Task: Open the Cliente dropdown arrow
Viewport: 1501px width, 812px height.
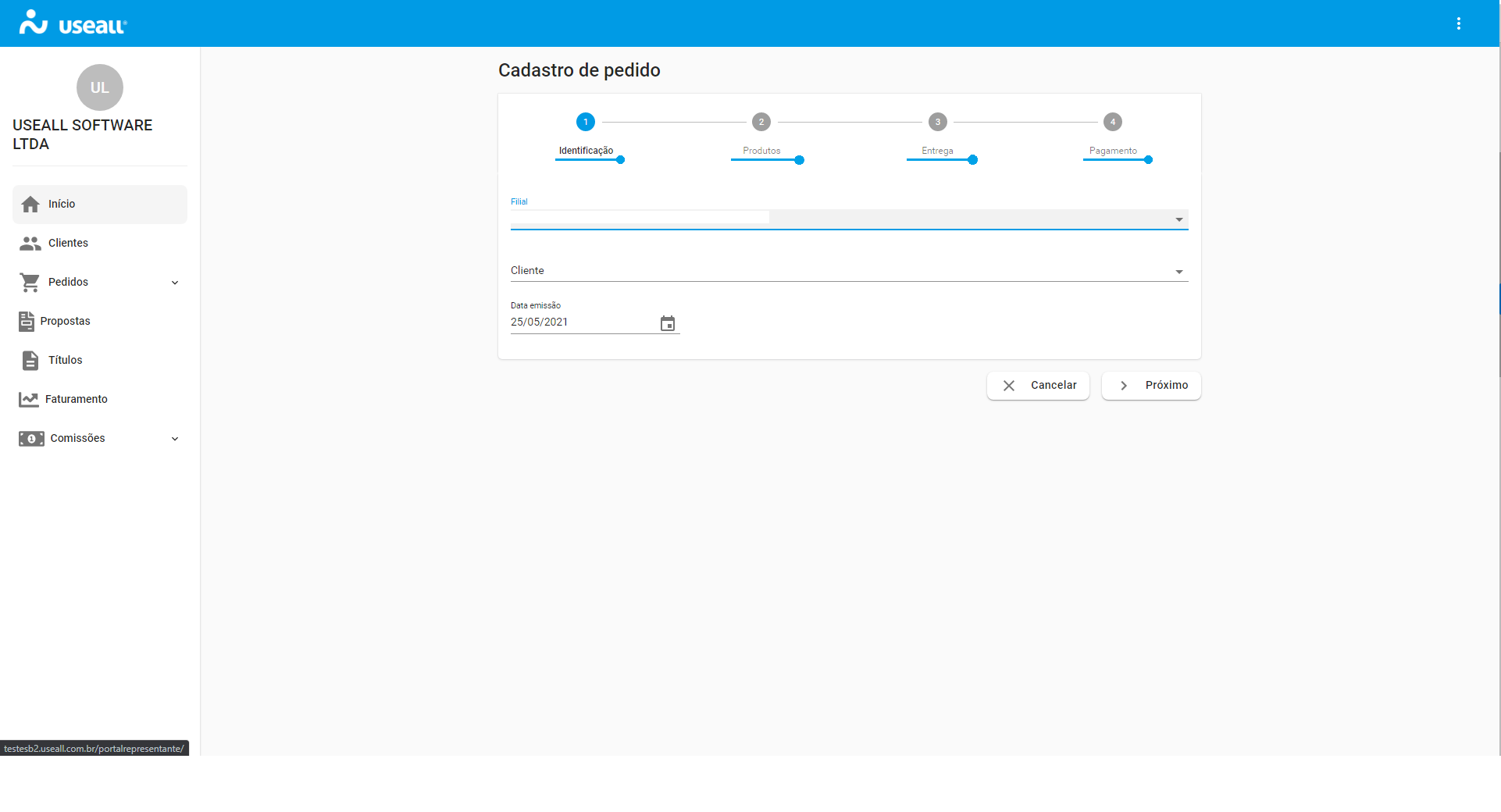Action: point(1179,272)
